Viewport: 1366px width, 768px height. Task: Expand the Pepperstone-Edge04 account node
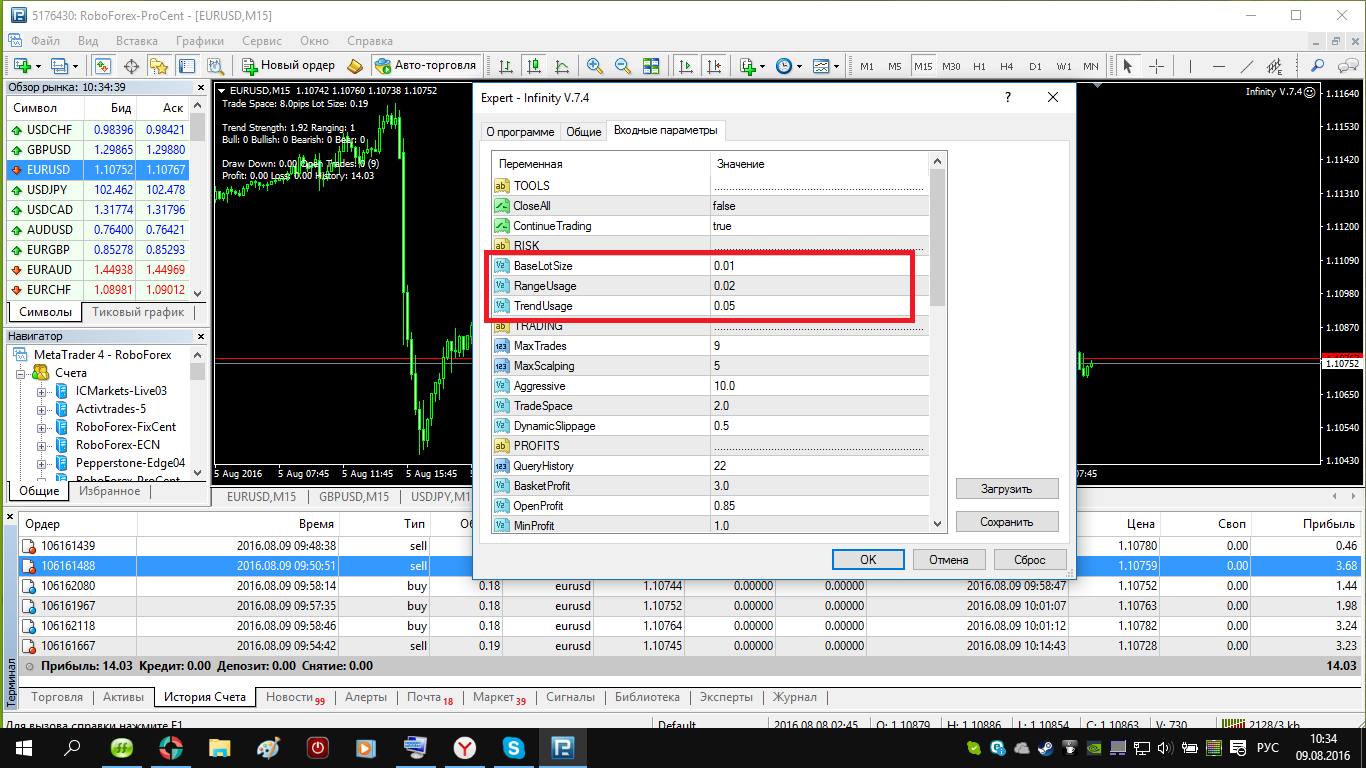pos(42,463)
